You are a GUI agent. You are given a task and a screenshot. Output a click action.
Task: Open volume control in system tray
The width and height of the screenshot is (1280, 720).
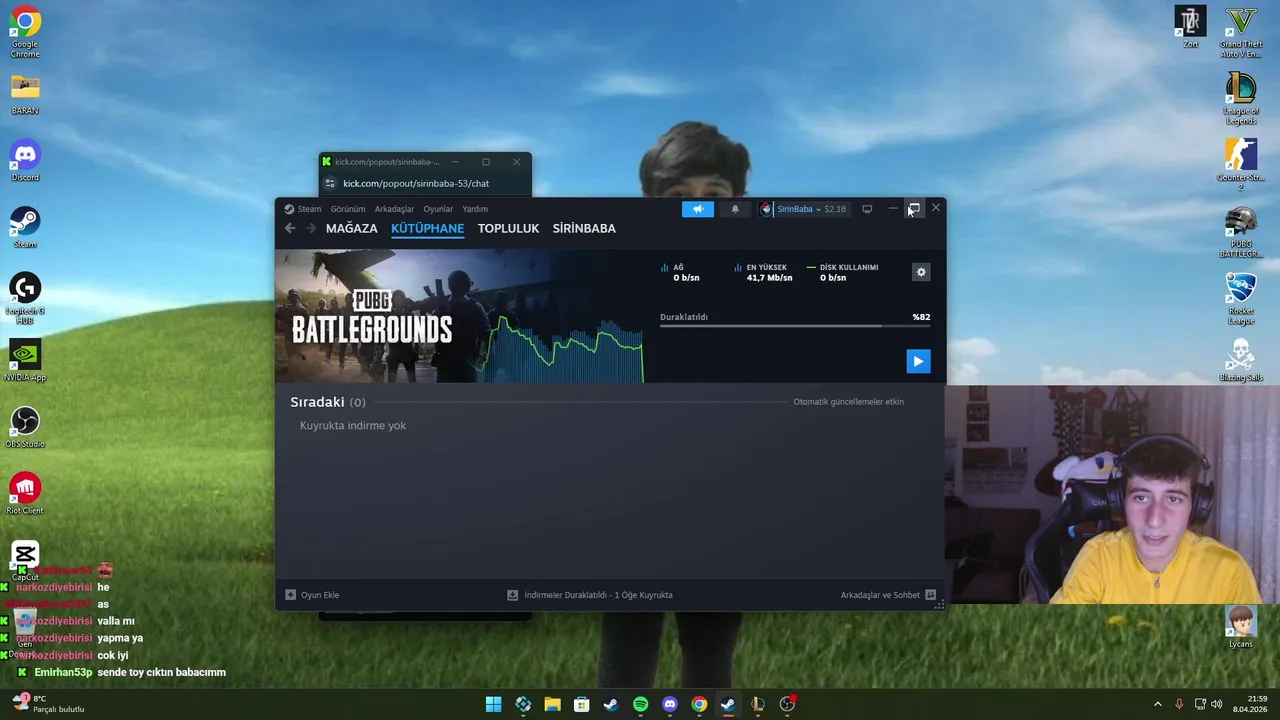click(1217, 704)
